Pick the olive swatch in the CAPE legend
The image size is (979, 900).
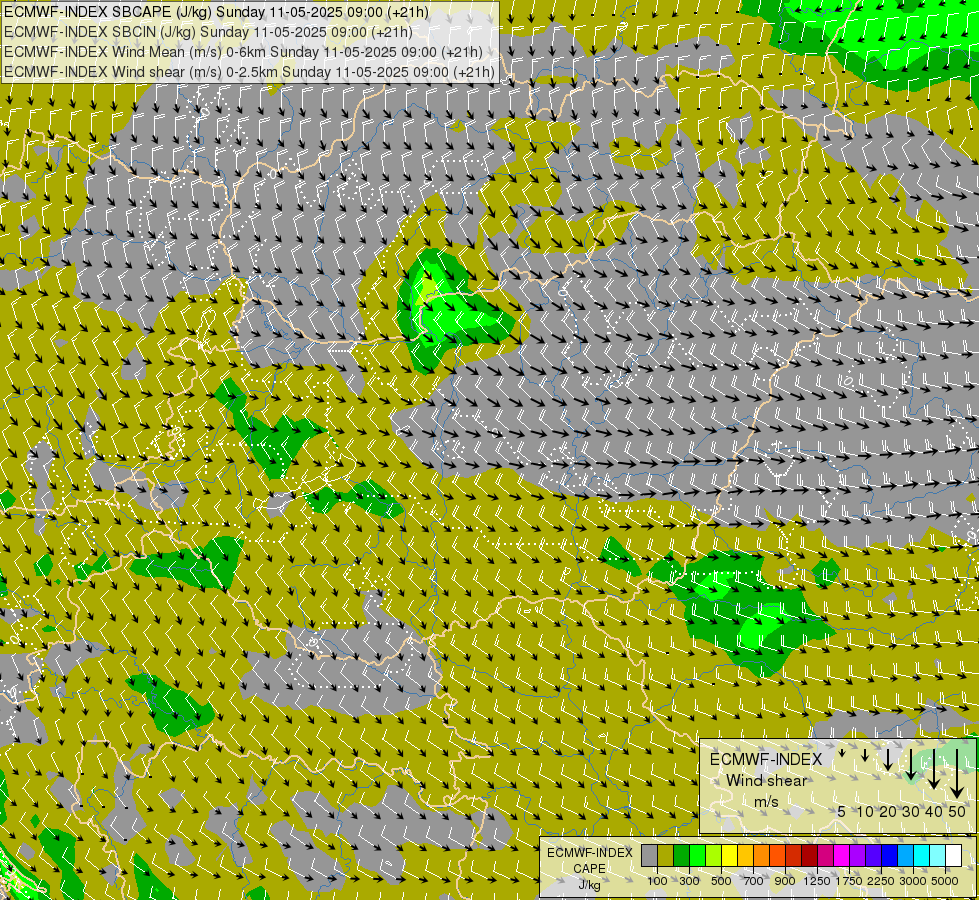[666, 856]
